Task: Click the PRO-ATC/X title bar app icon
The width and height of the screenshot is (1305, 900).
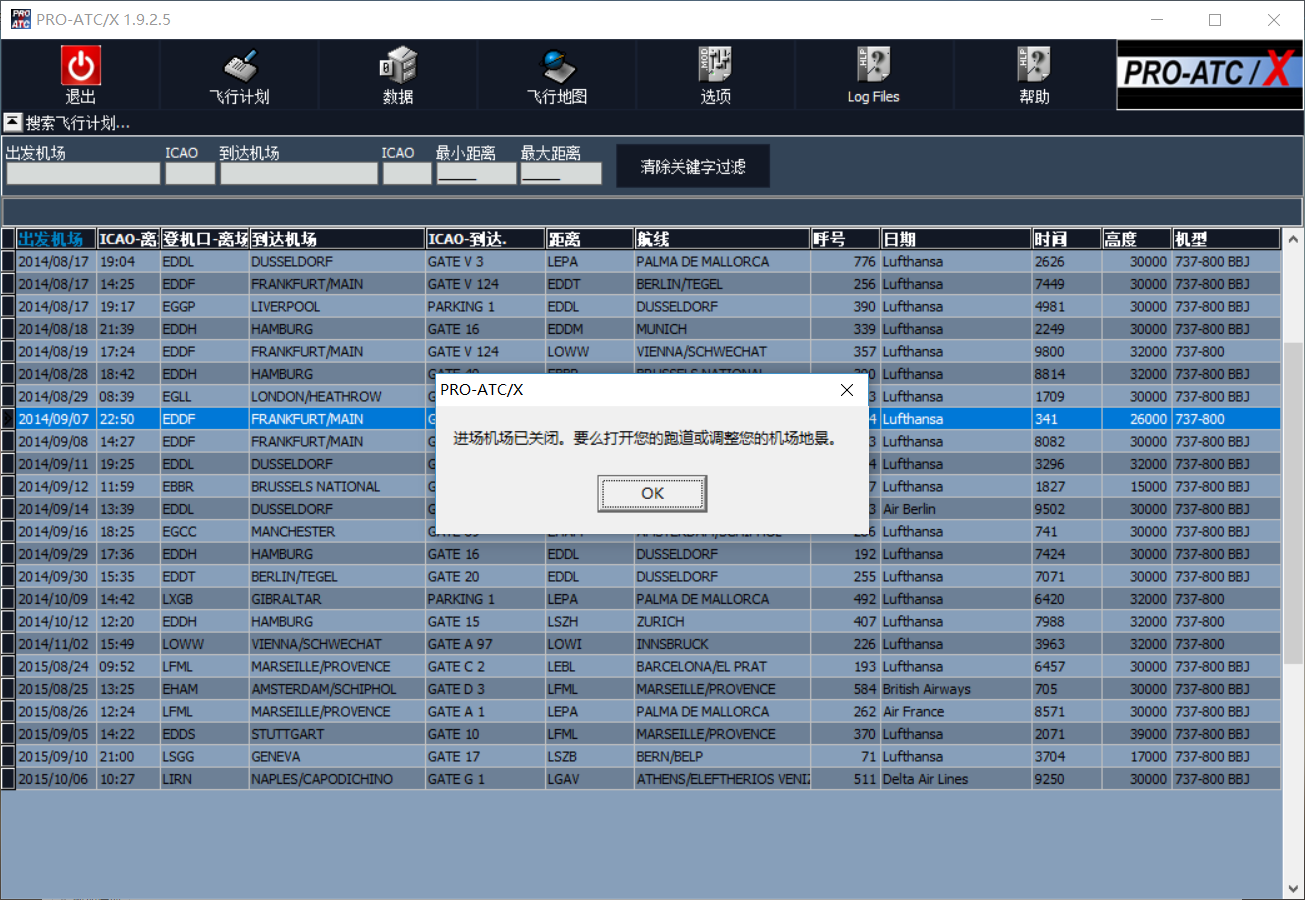Action: tap(20, 20)
